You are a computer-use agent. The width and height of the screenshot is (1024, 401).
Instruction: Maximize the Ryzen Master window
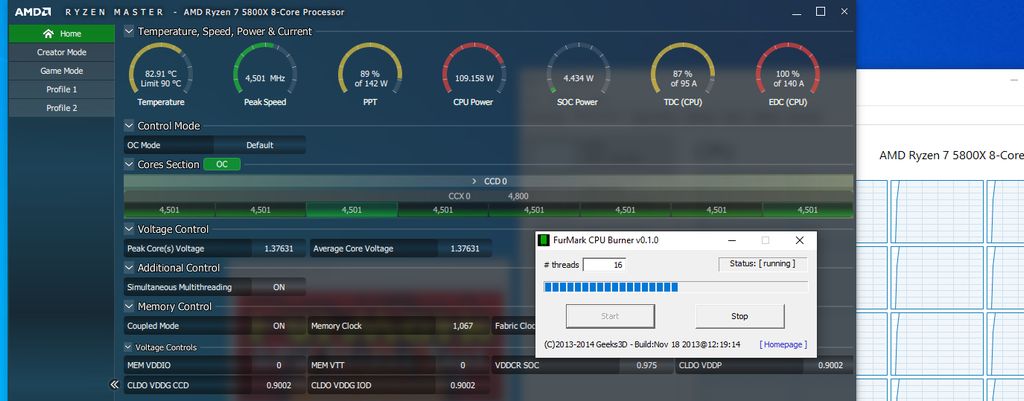(821, 12)
